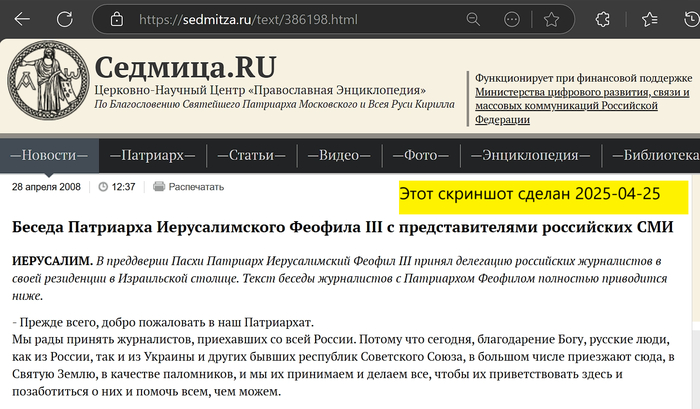Add page to favorites with star icon
The width and height of the screenshot is (700, 409).
(551, 19)
